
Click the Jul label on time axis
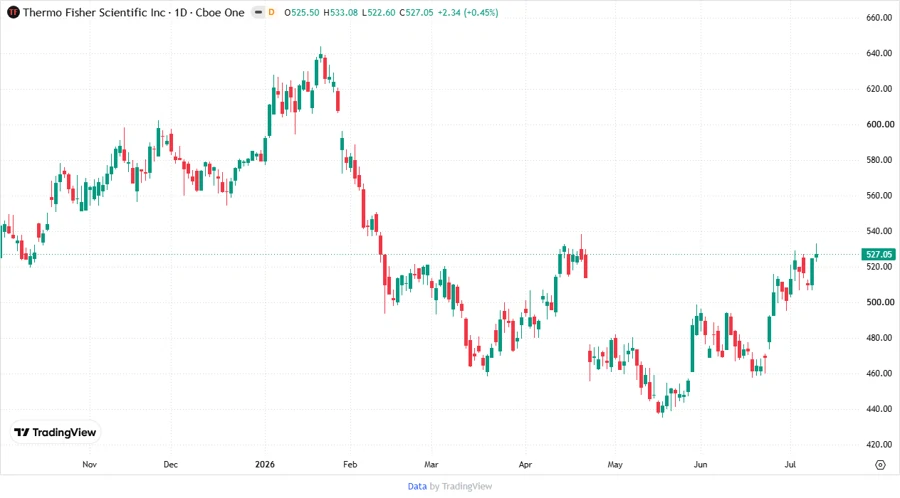790,465
